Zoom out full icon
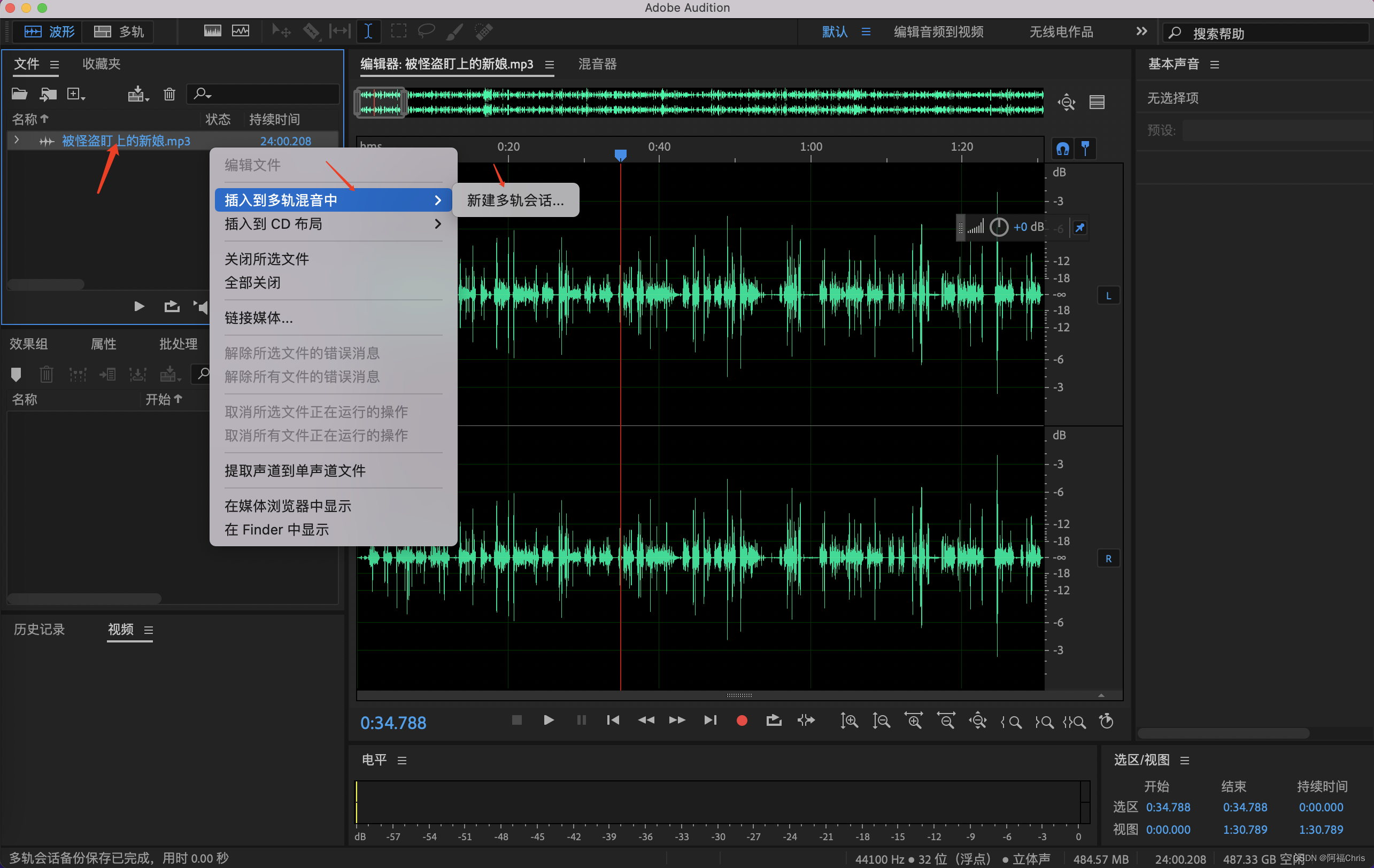The width and height of the screenshot is (1374, 868). [x=977, y=721]
